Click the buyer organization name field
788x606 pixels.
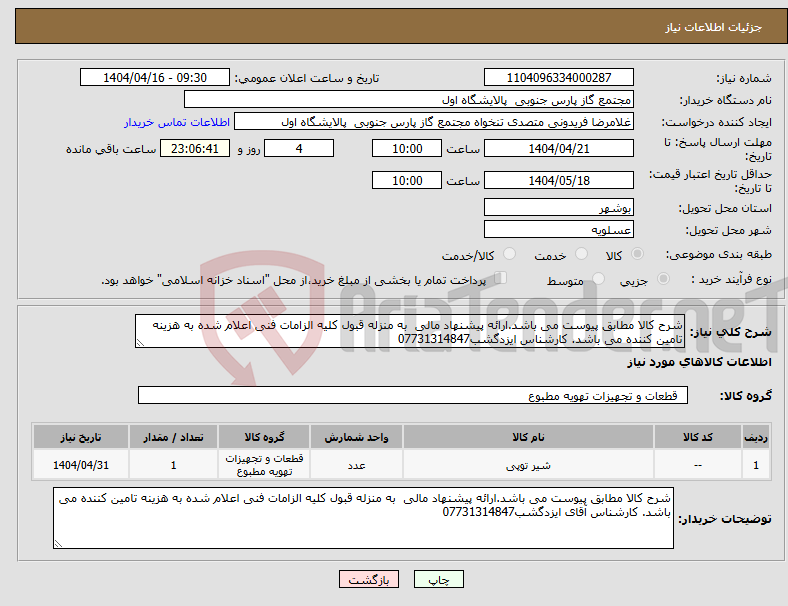click(409, 100)
